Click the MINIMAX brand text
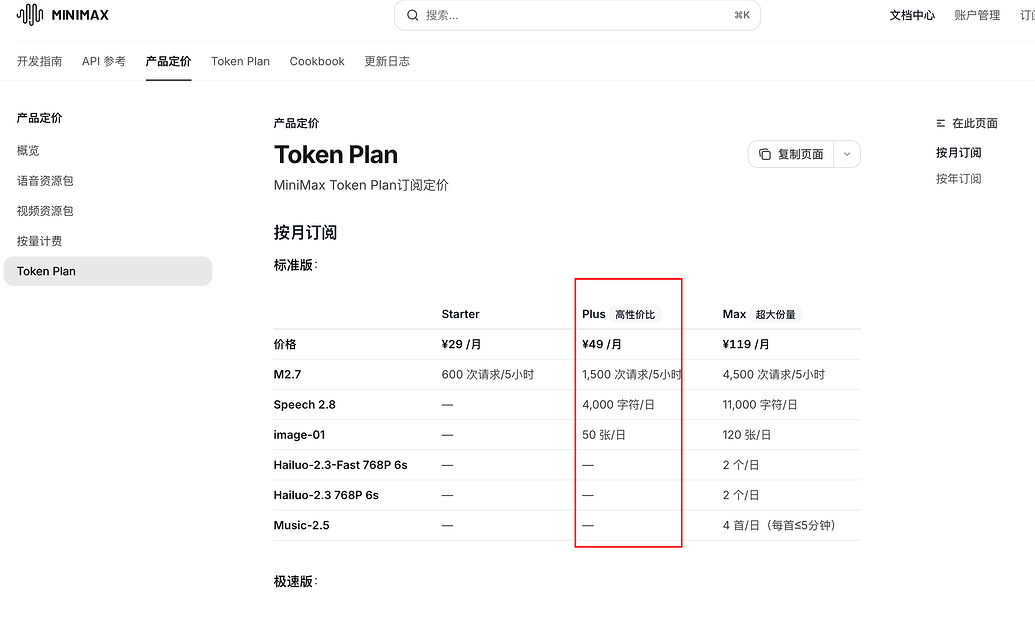The image size is (1035, 618). point(80,15)
